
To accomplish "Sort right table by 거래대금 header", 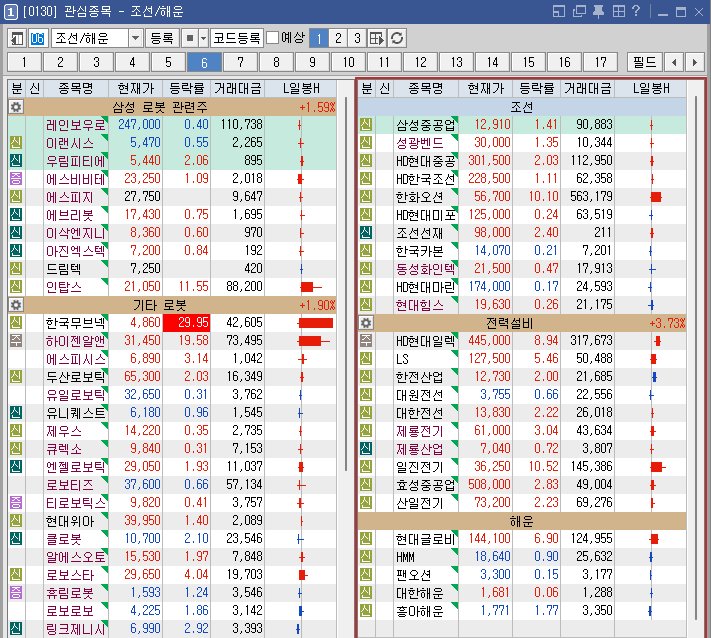I will (x=588, y=88).
